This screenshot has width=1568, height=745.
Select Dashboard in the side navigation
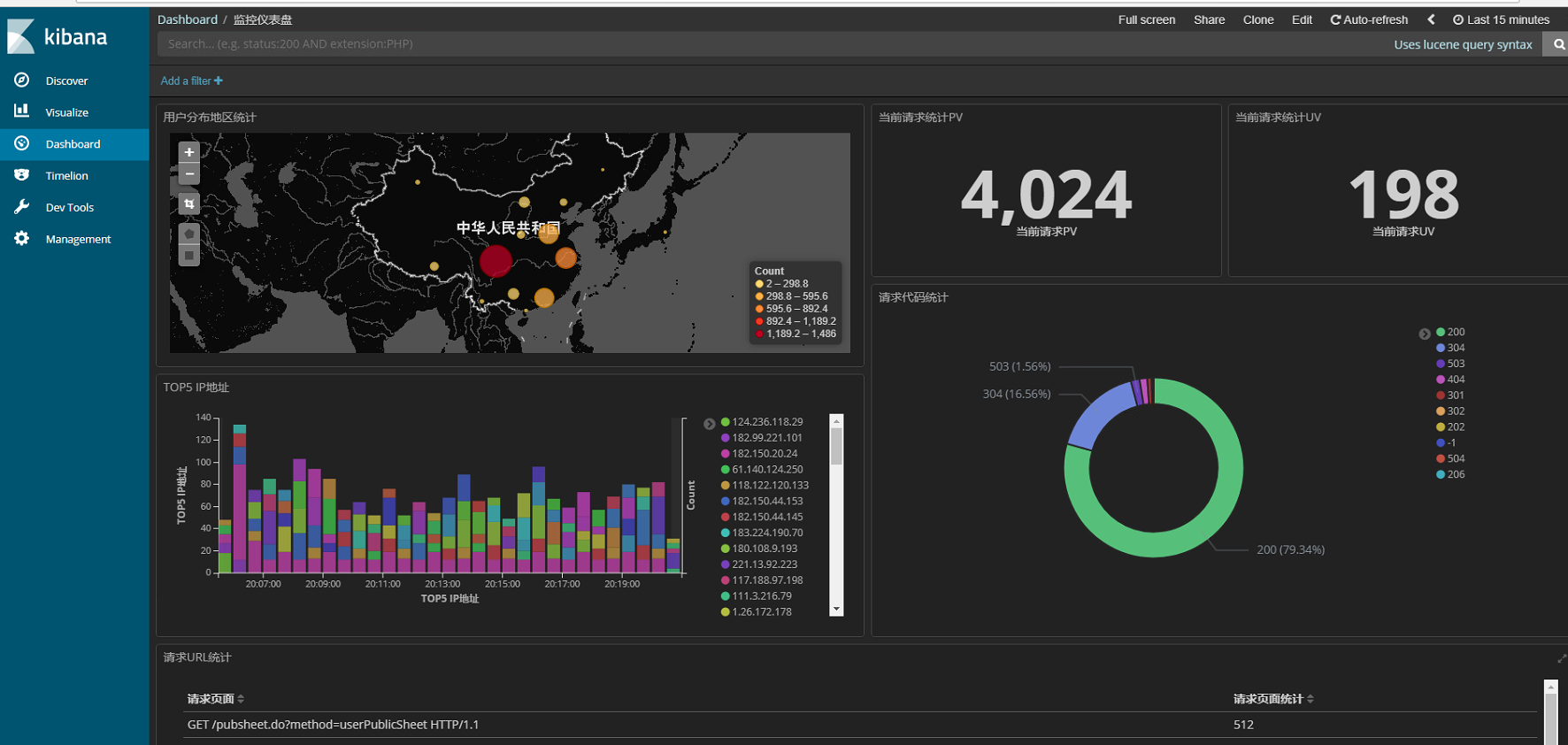74,144
